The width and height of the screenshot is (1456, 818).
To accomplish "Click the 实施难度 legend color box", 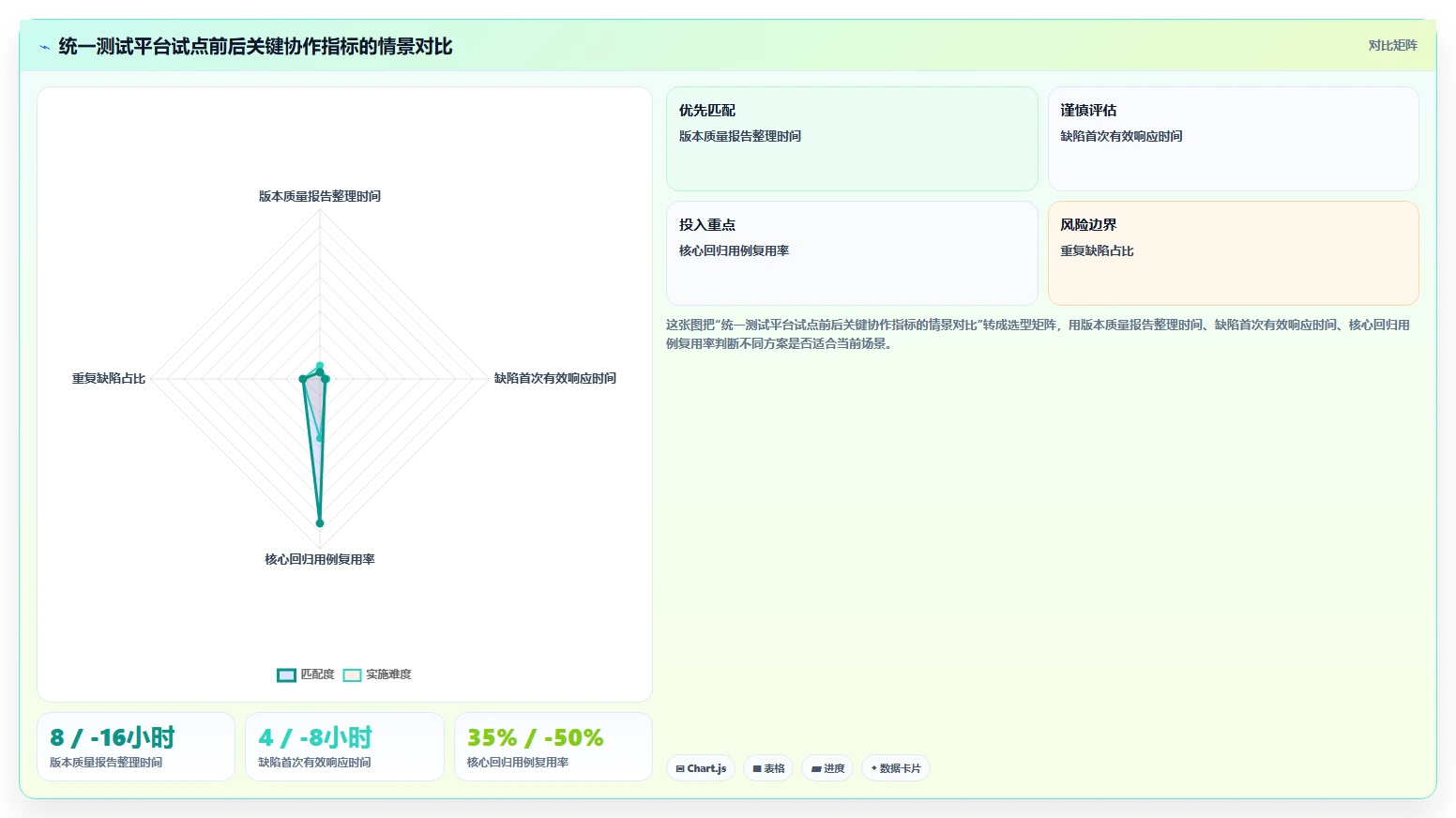I will point(352,675).
